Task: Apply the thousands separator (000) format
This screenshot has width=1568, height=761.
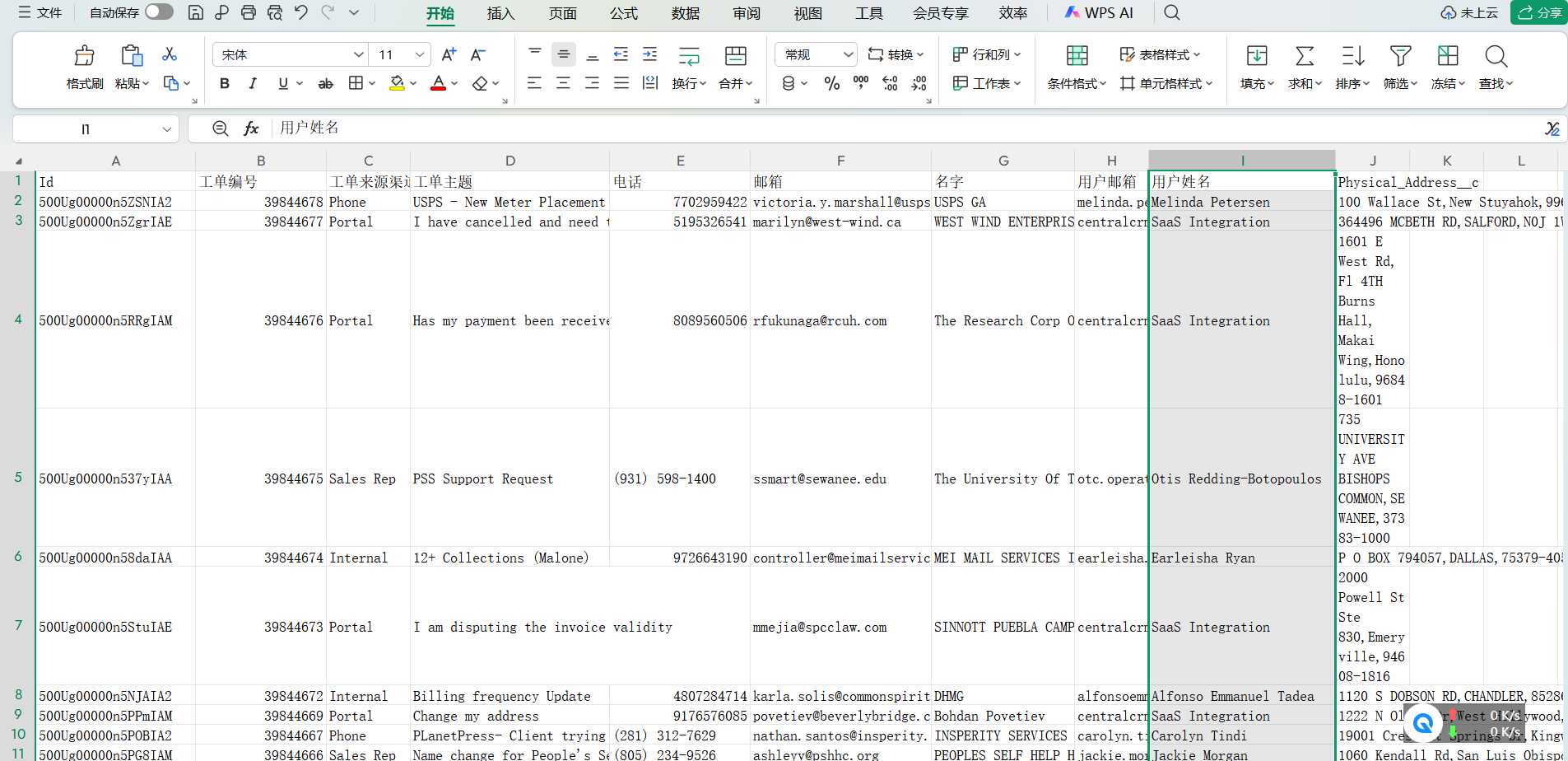Action: [861, 83]
